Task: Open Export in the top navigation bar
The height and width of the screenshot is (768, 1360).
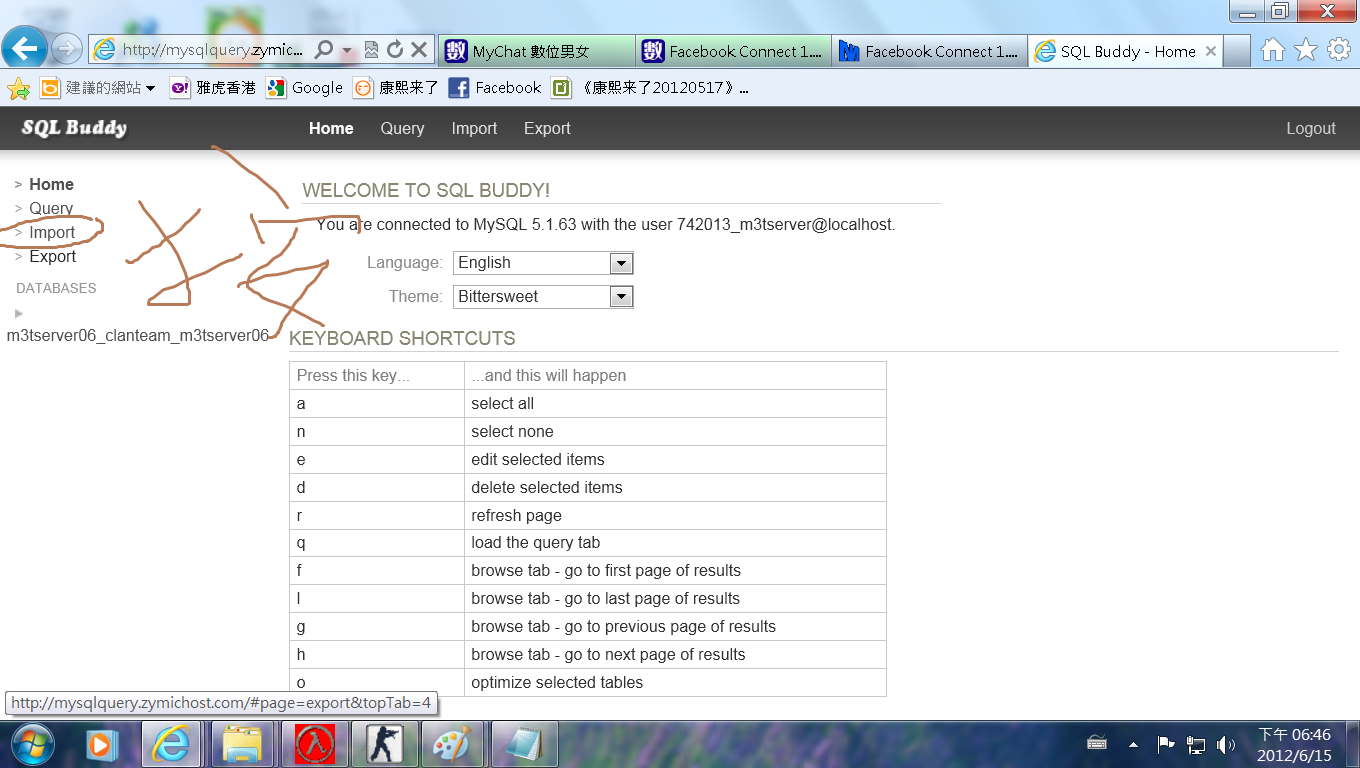Action: [547, 128]
